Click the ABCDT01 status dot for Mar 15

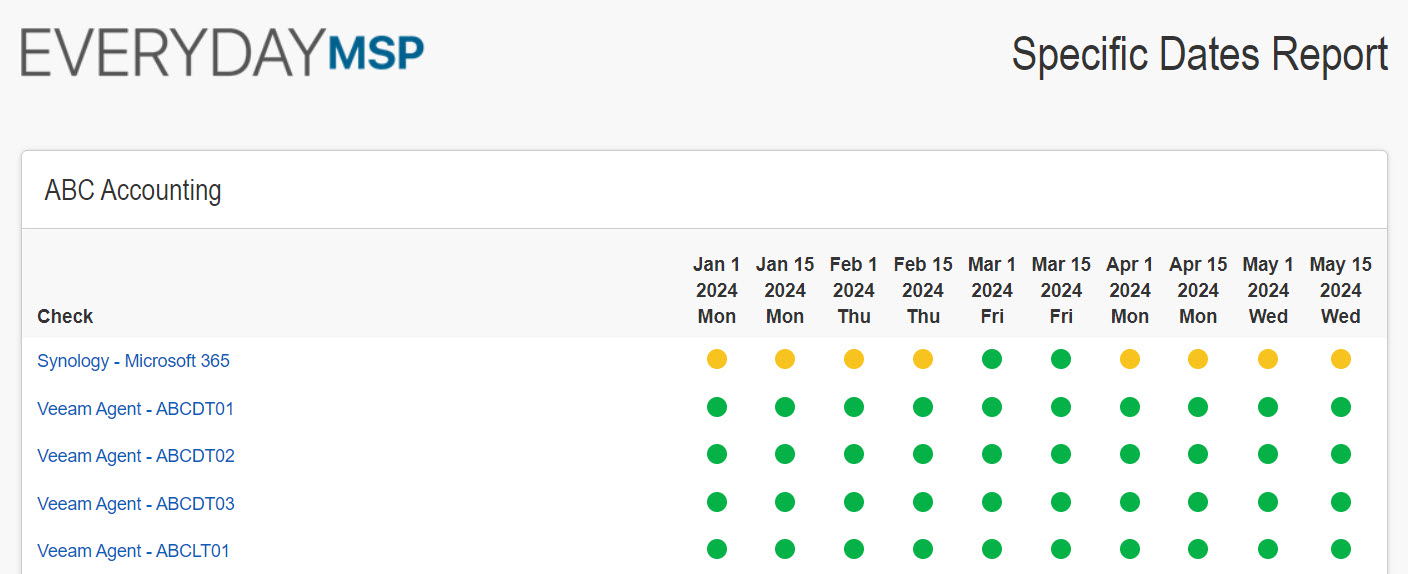tap(1061, 407)
